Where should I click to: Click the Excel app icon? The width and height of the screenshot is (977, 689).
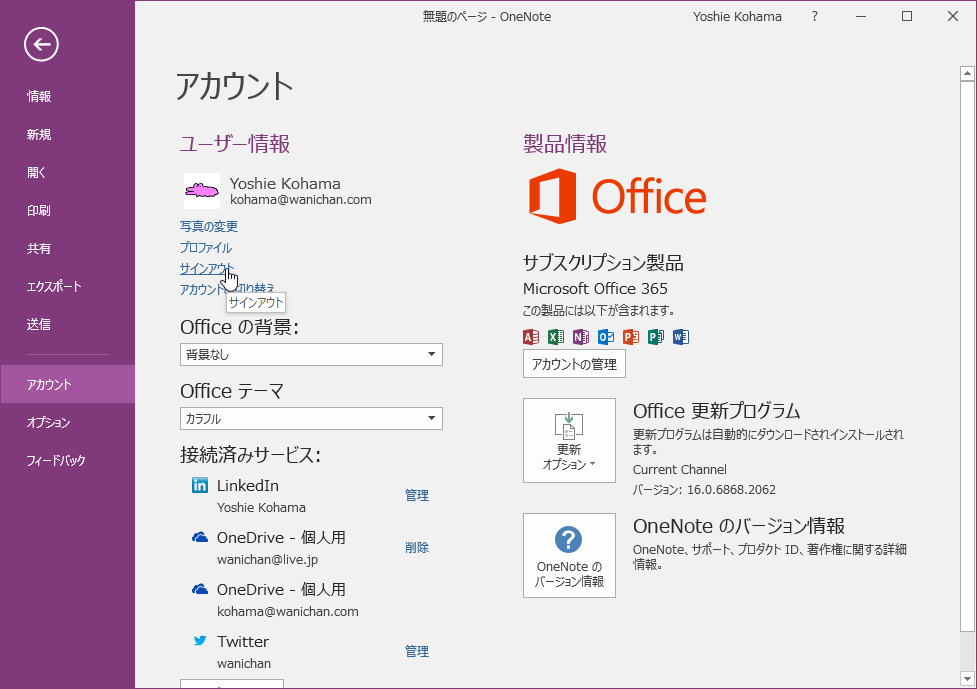click(x=556, y=337)
